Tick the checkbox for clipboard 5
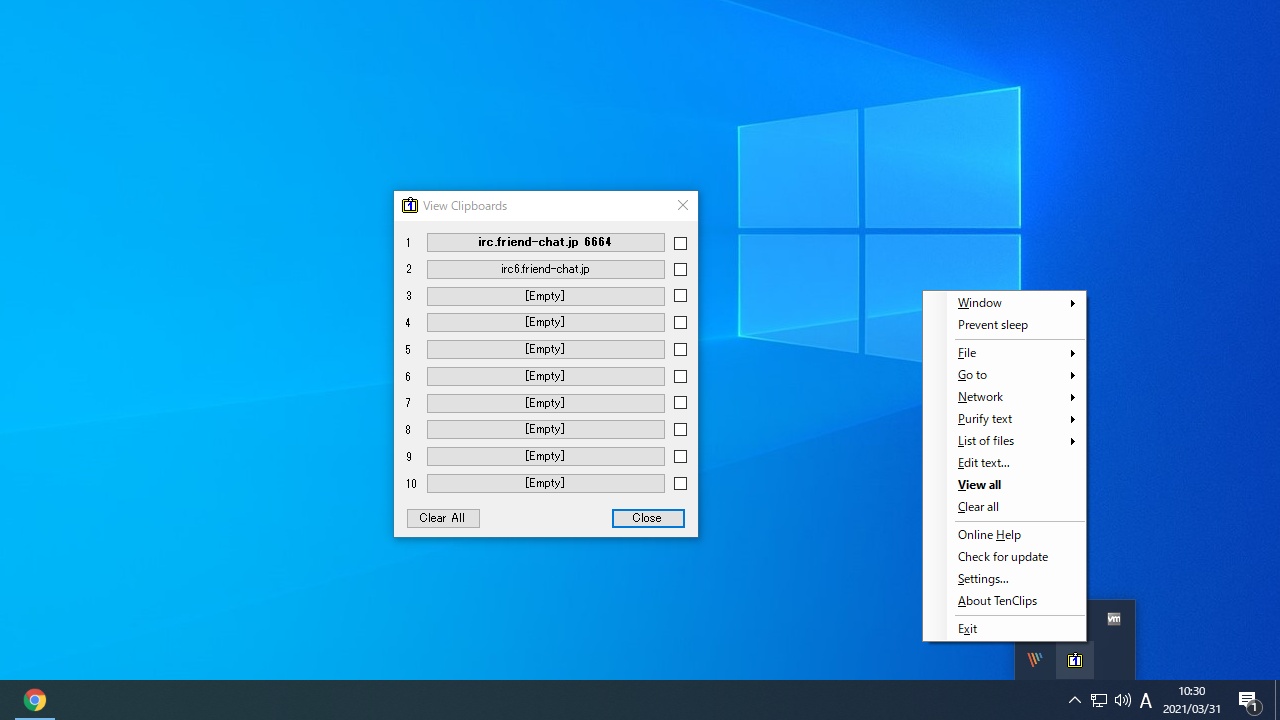Image resolution: width=1280 pixels, height=720 pixels. tap(680, 350)
